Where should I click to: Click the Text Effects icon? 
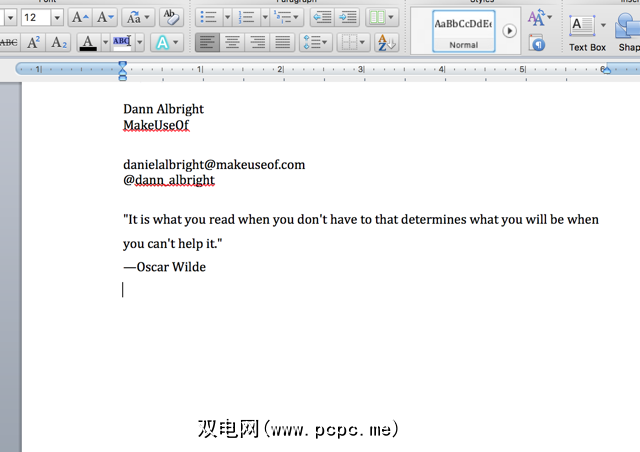coord(162,42)
